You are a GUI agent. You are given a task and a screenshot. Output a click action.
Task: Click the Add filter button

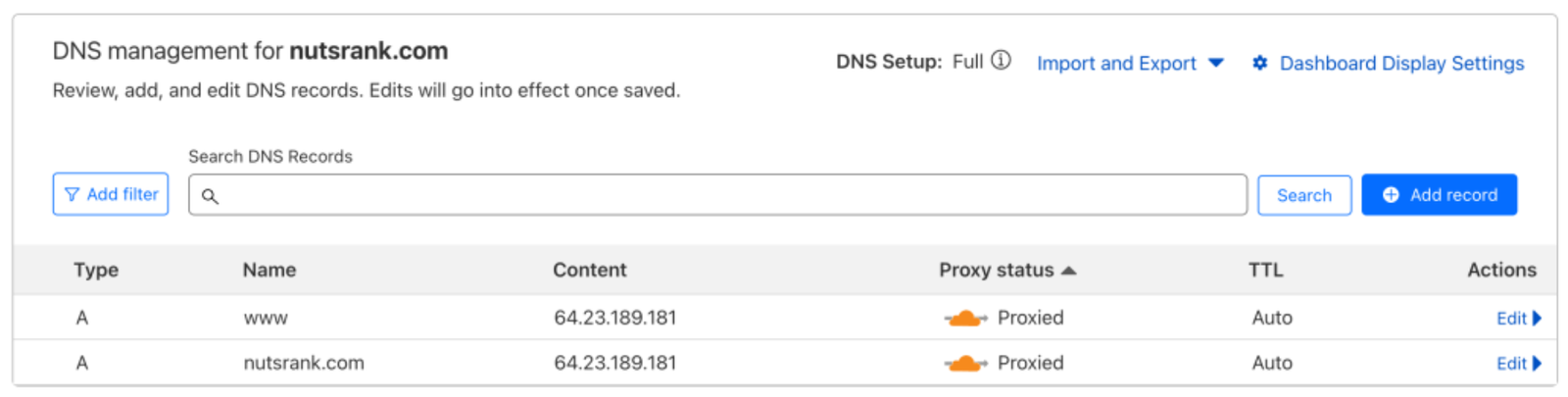point(111,194)
